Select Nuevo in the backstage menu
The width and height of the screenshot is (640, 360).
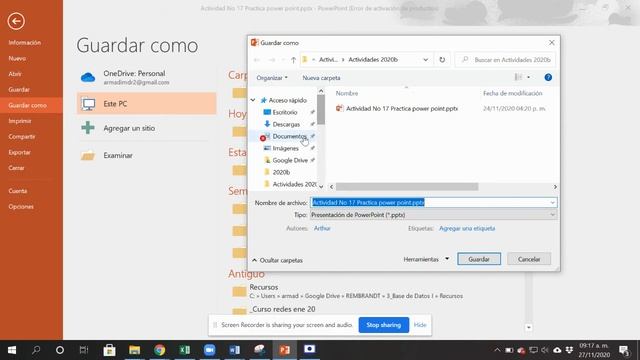click(x=17, y=58)
